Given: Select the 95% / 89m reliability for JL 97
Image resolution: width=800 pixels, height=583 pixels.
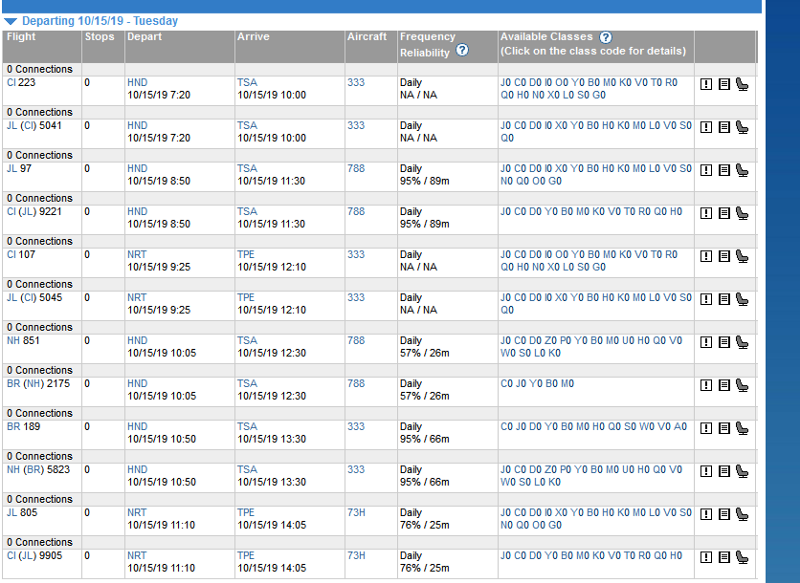Looking at the screenshot, I should click(x=425, y=181).
